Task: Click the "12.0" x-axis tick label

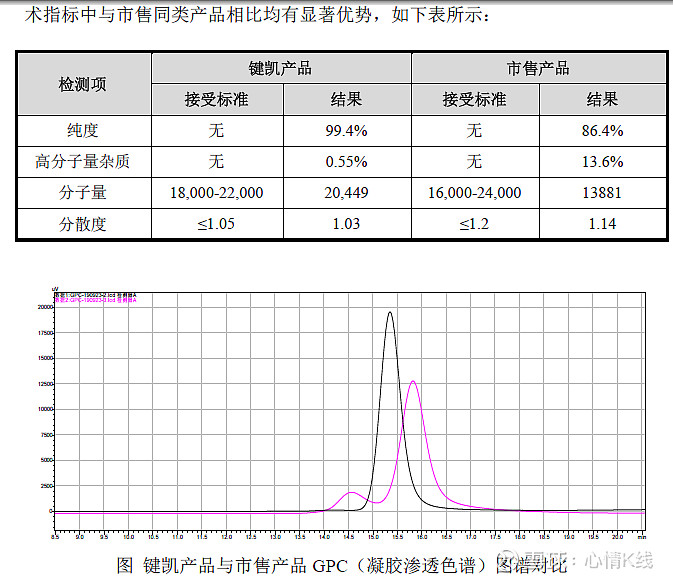Action: pos(227,536)
